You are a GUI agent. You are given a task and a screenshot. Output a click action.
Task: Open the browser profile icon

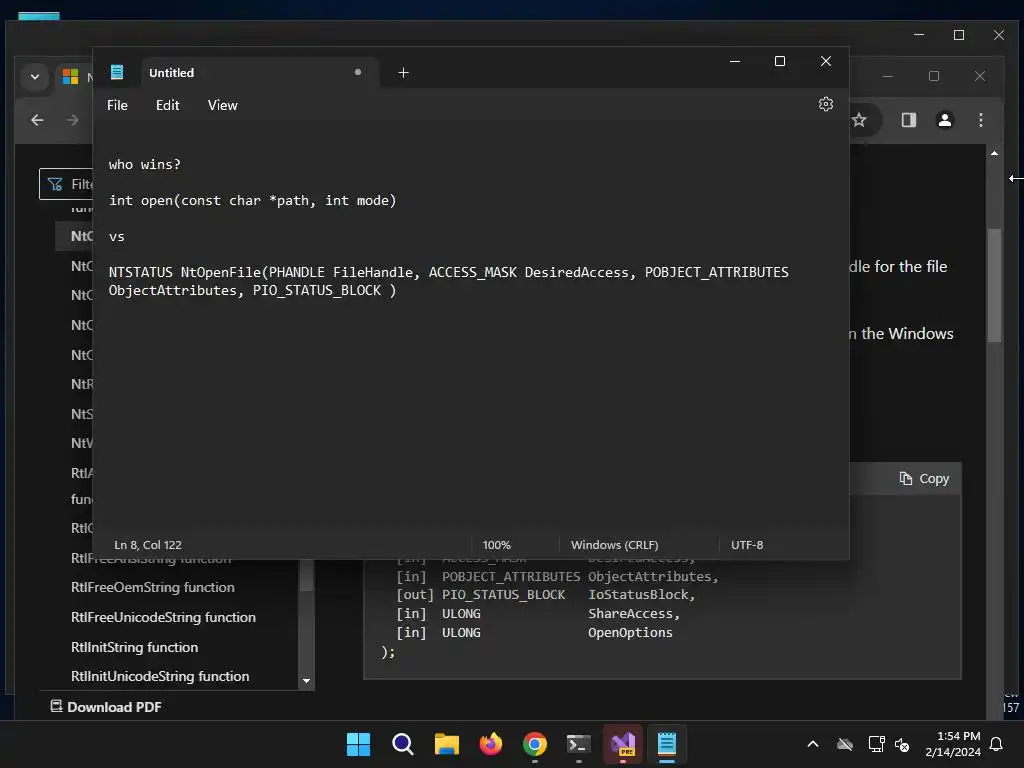tap(944, 120)
